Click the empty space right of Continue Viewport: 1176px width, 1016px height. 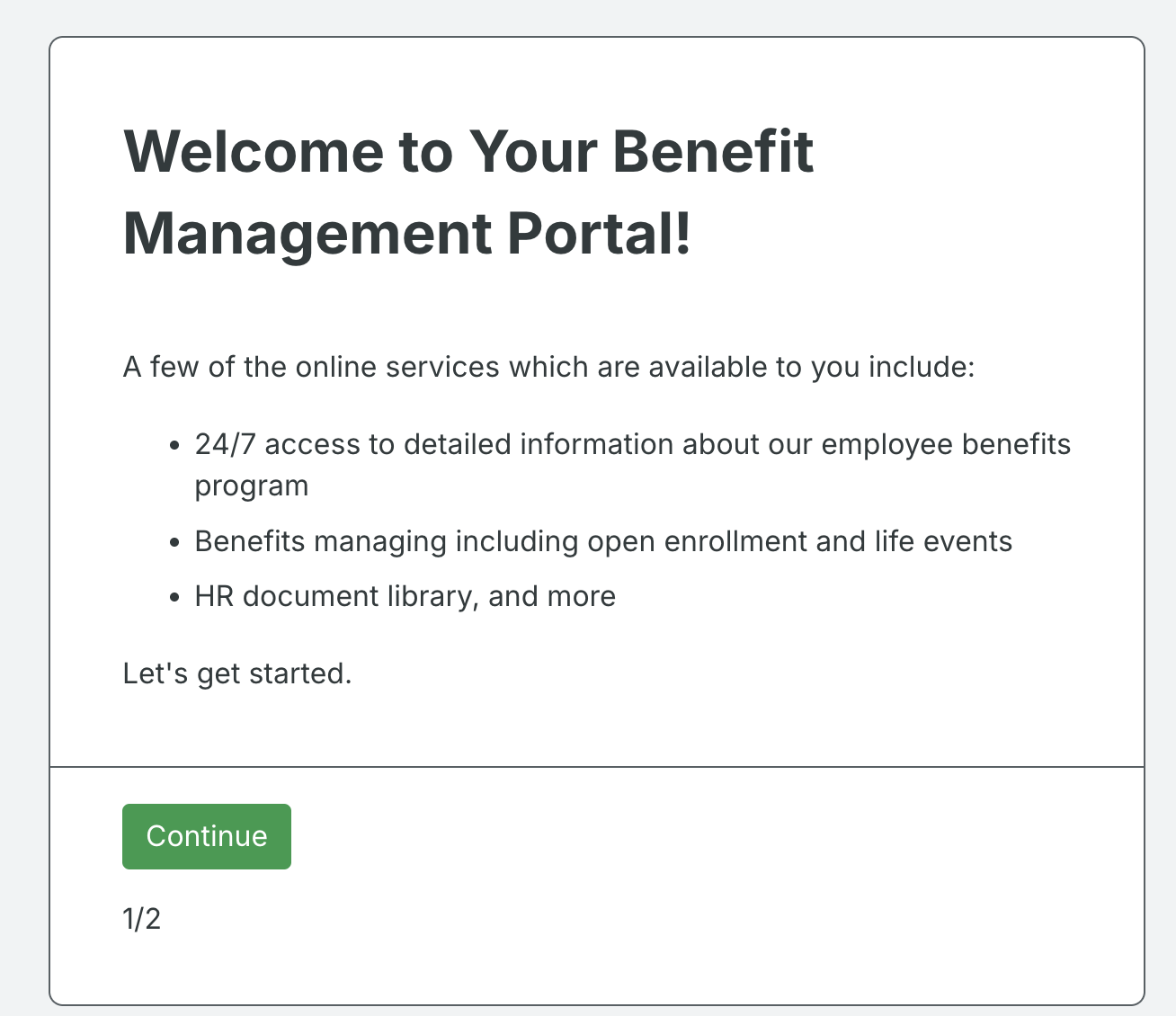coord(629,836)
